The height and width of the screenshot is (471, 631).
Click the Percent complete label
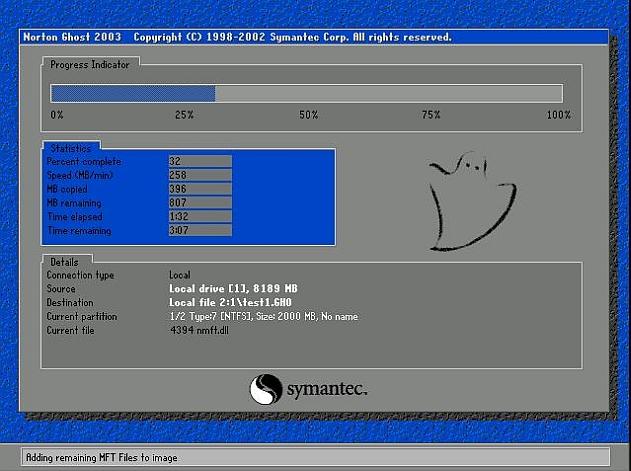pos(84,162)
